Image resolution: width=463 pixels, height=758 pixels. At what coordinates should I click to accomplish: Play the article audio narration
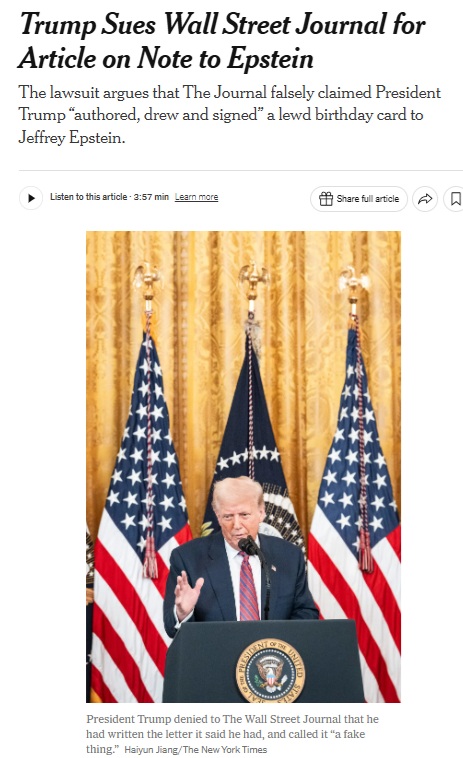[x=31, y=198]
